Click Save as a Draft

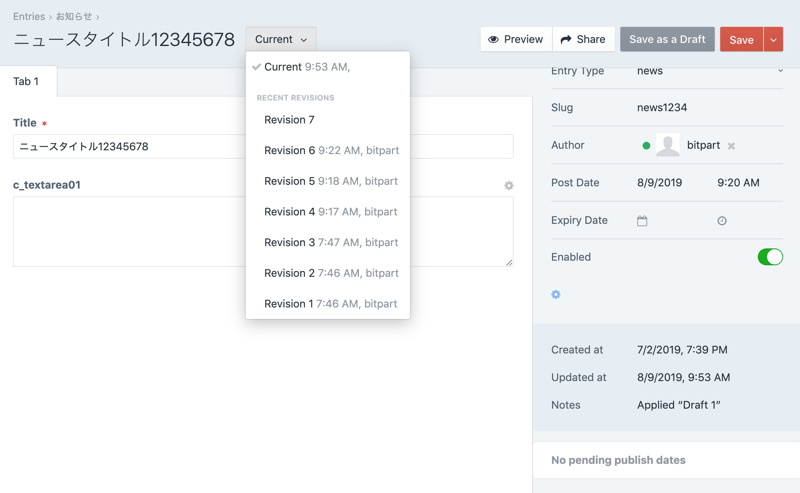coord(667,39)
